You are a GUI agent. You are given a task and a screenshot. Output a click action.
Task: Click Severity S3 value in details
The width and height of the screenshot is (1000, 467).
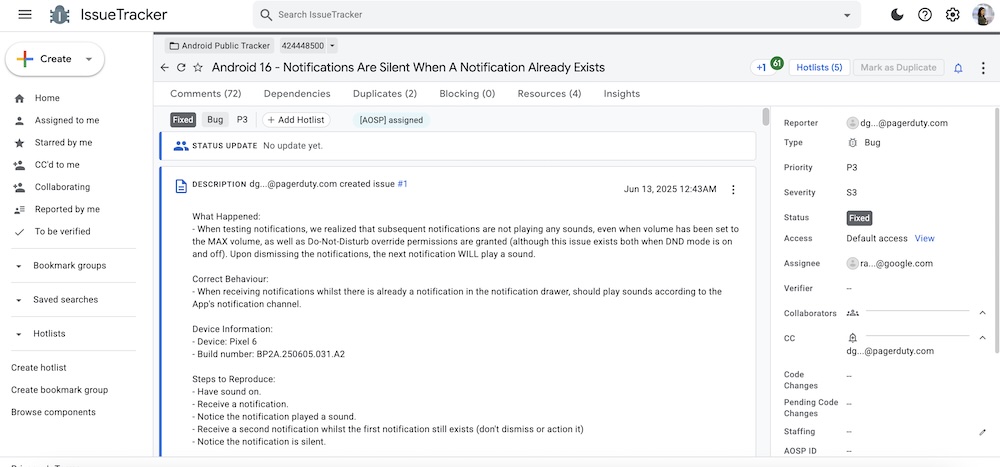(852, 193)
